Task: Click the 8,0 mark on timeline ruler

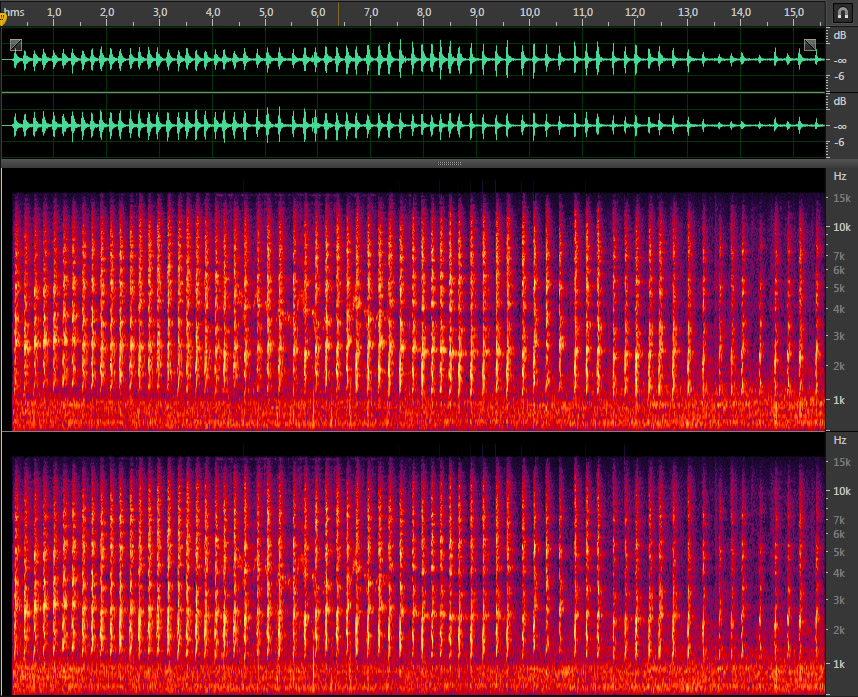Action: point(424,12)
